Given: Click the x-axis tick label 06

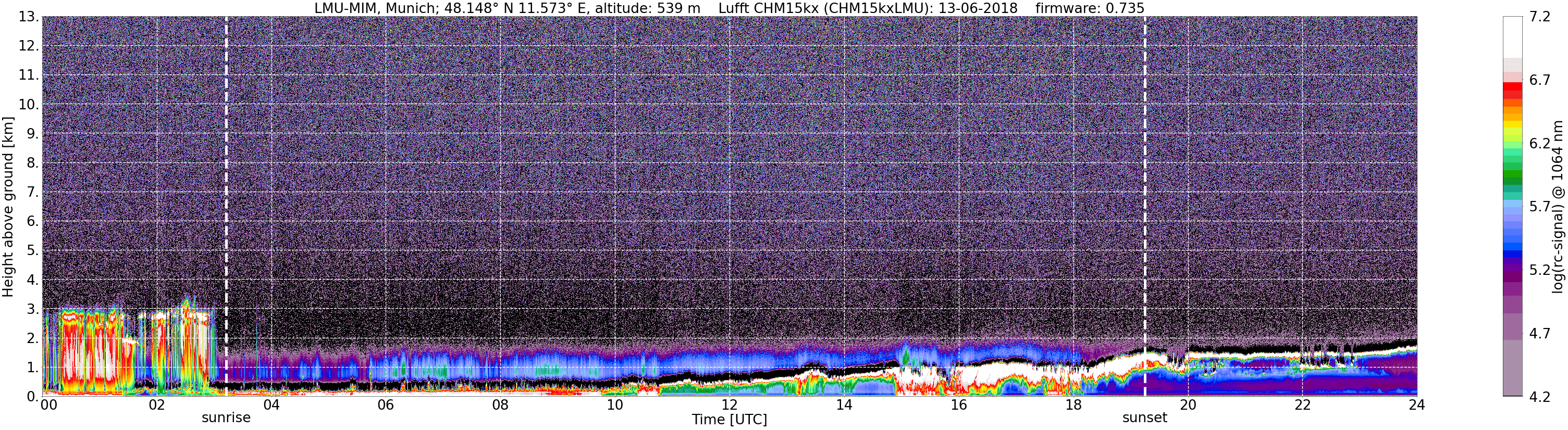Looking at the screenshot, I should click(x=385, y=405).
